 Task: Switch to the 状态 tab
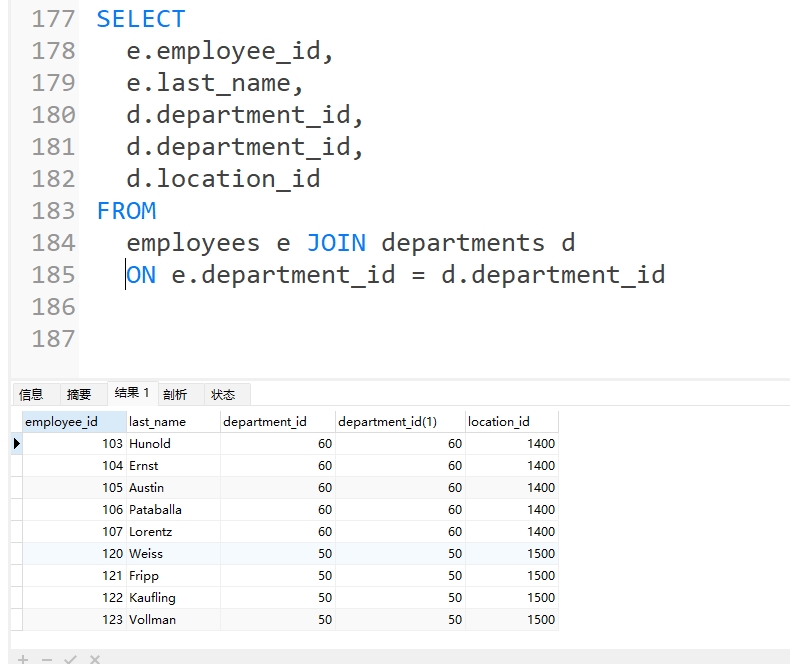[x=223, y=394]
